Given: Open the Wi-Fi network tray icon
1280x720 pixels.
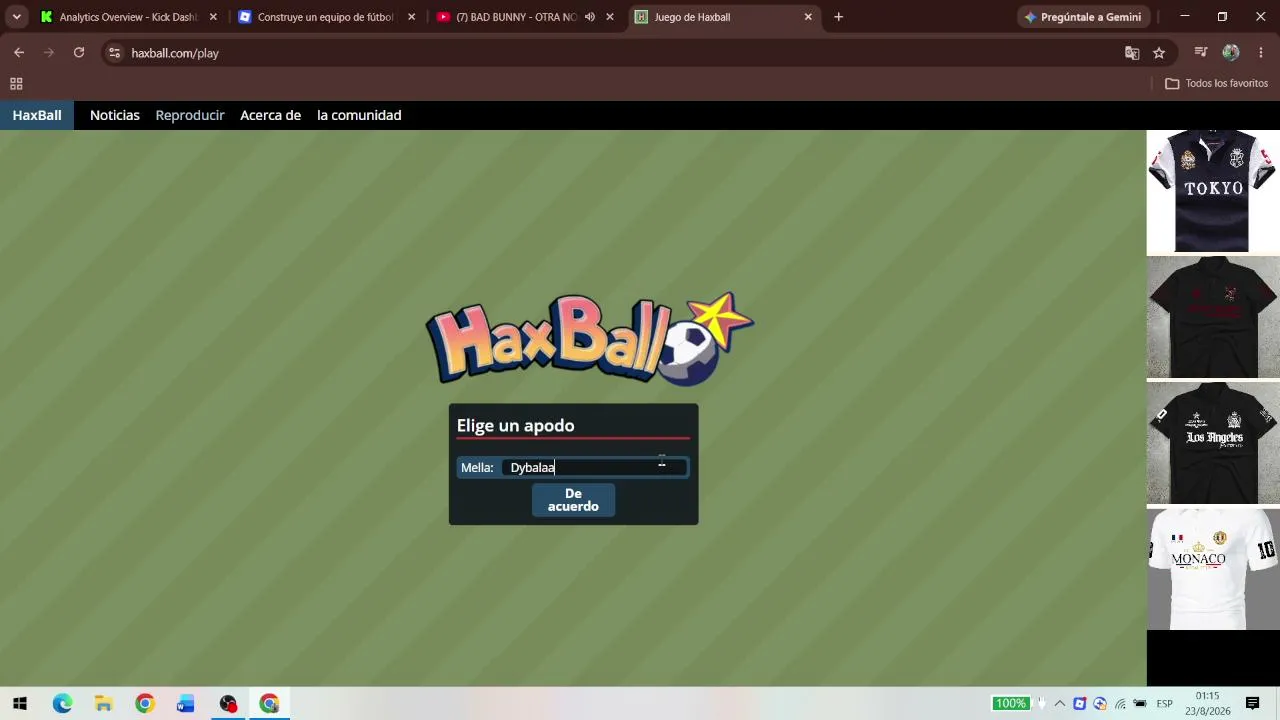Looking at the screenshot, I should [x=1120, y=704].
